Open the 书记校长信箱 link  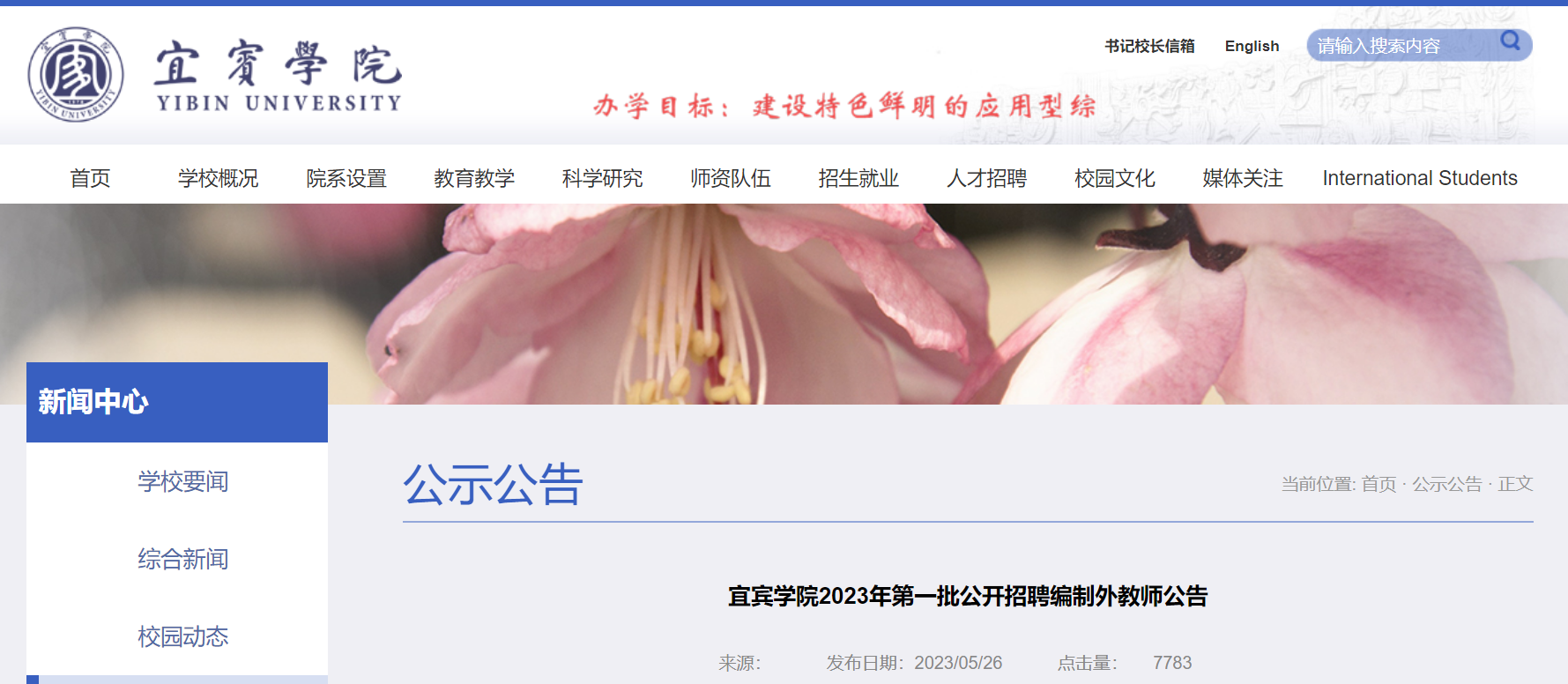[1149, 46]
